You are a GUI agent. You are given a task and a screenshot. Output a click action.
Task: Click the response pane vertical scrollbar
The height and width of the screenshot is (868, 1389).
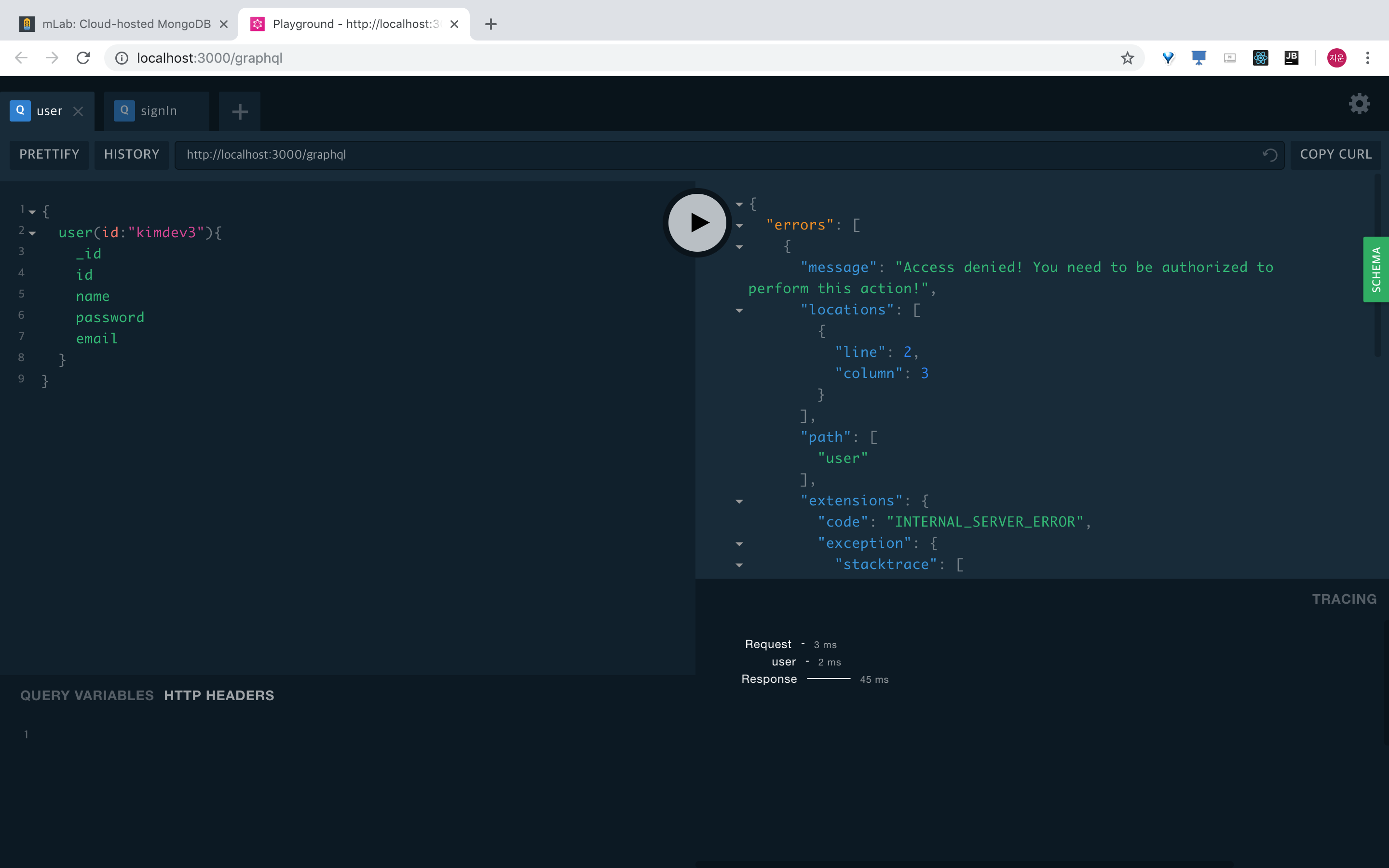tap(1377, 265)
